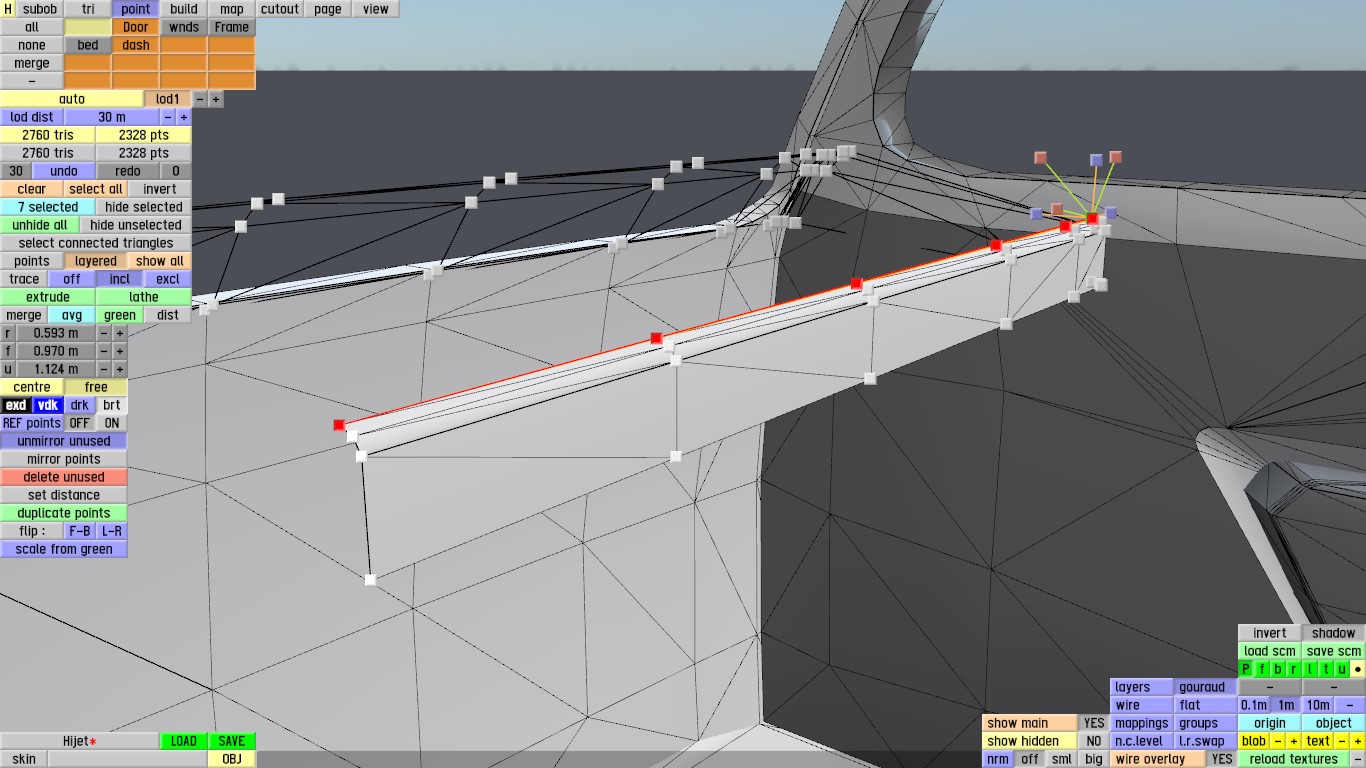Open the tri tab

pyautogui.click(x=88, y=9)
